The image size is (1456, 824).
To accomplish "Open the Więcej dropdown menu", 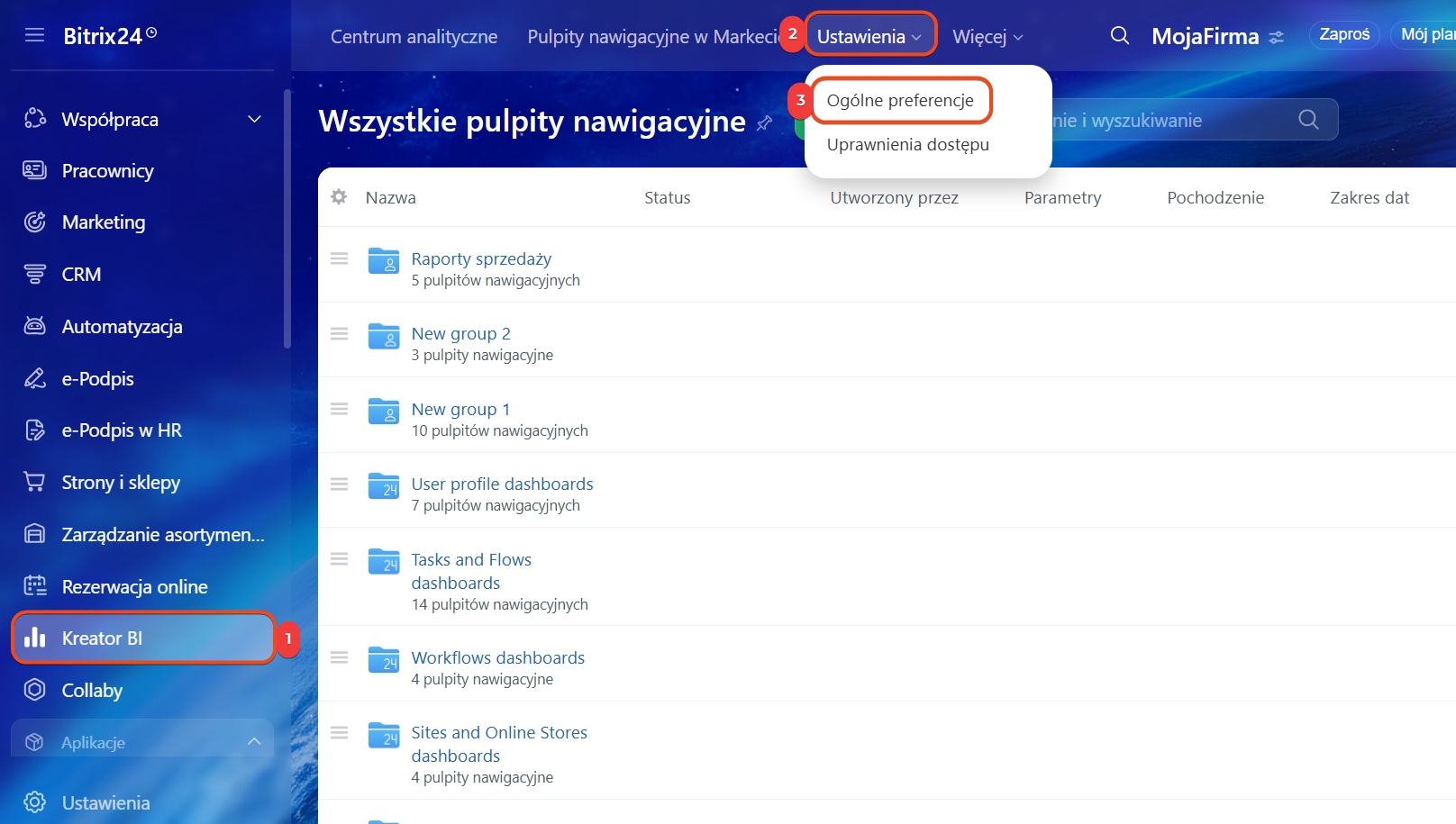I will [987, 37].
